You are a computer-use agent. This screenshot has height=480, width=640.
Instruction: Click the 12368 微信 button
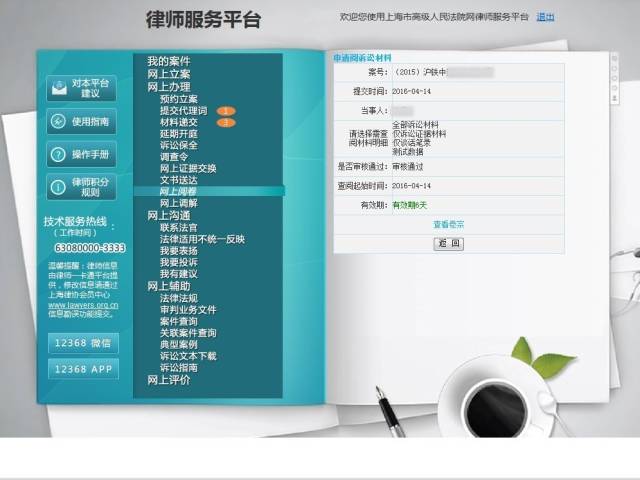pyautogui.click(x=83, y=343)
